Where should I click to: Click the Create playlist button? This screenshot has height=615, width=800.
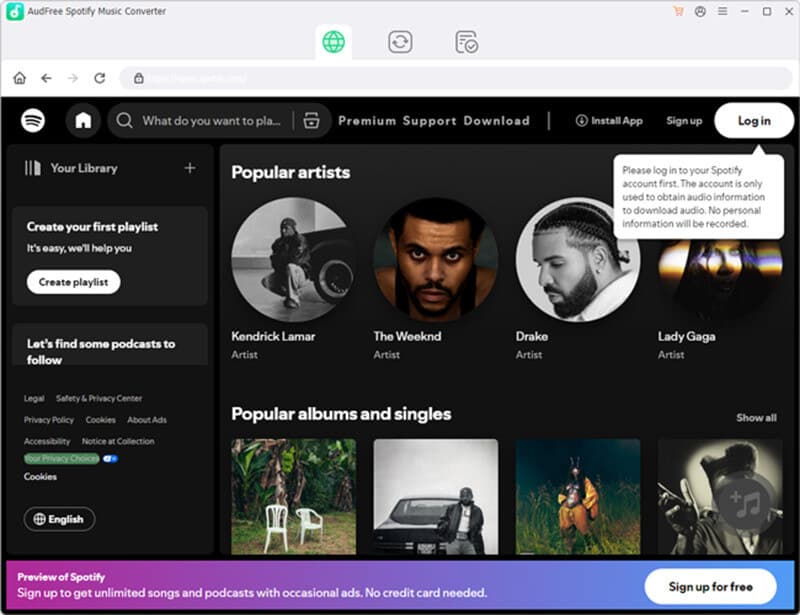click(x=72, y=282)
